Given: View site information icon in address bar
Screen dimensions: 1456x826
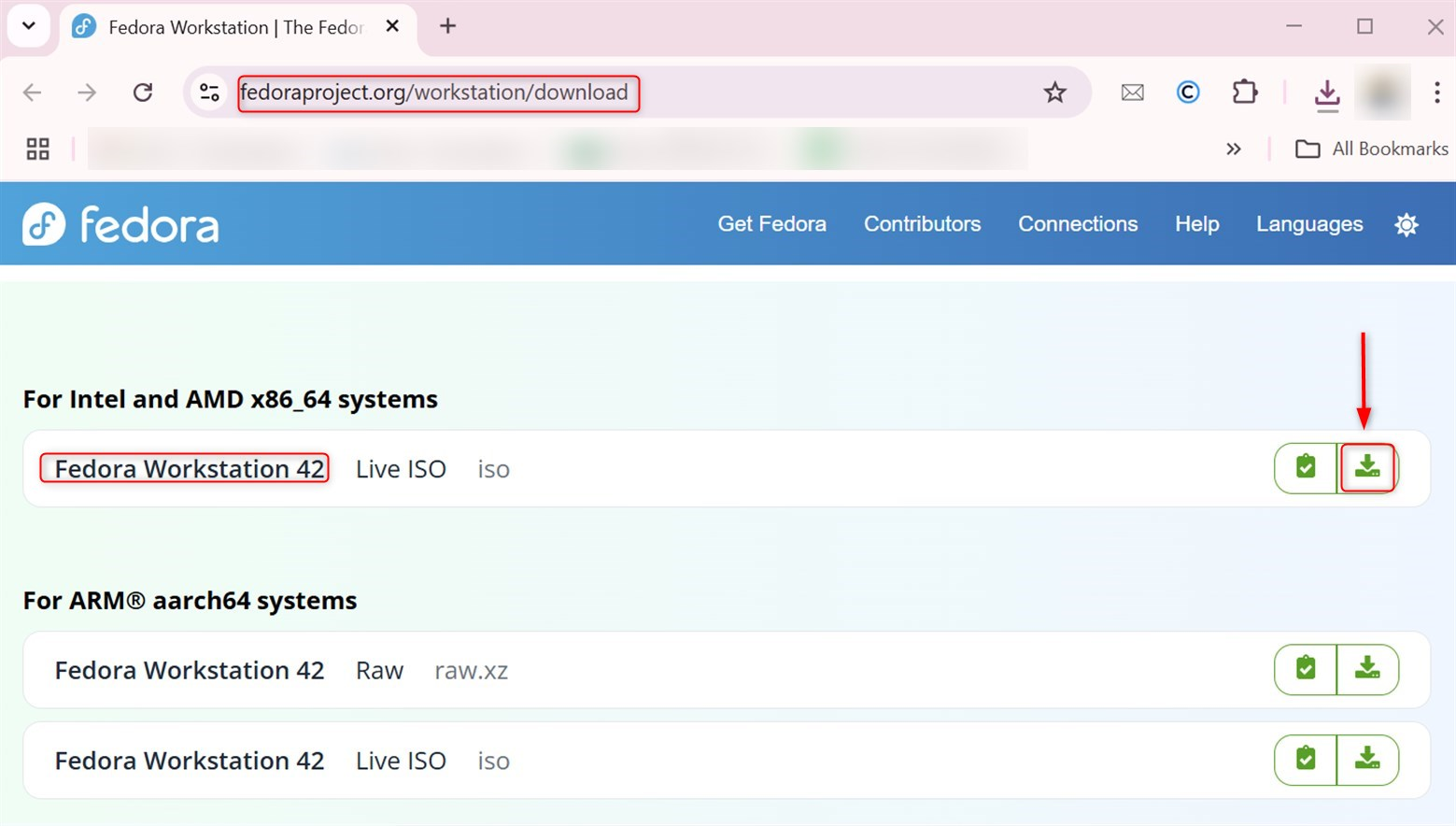Looking at the screenshot, I should [209, 93].
